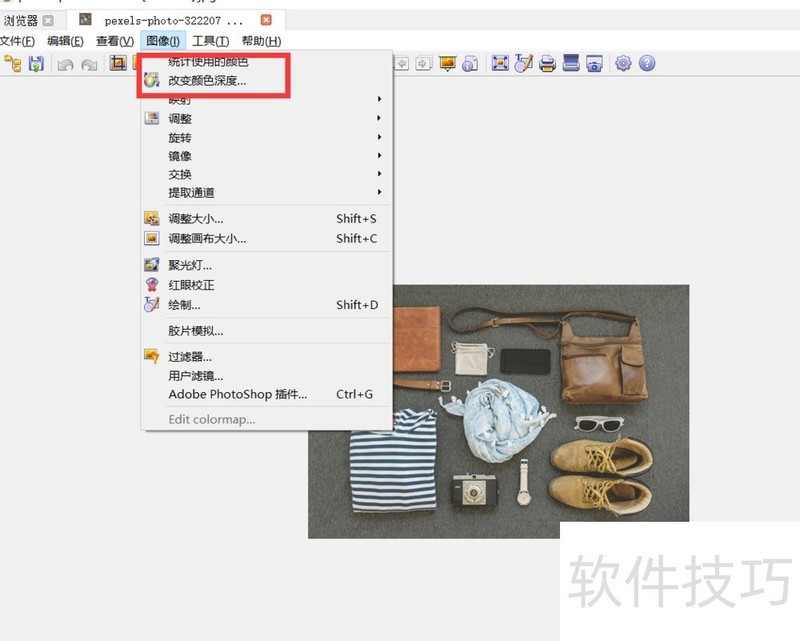This screenshot has height=641, width=800.
Task: Click the Redo arrow icon
Action: pyautogui.click(x=88, y=64)
